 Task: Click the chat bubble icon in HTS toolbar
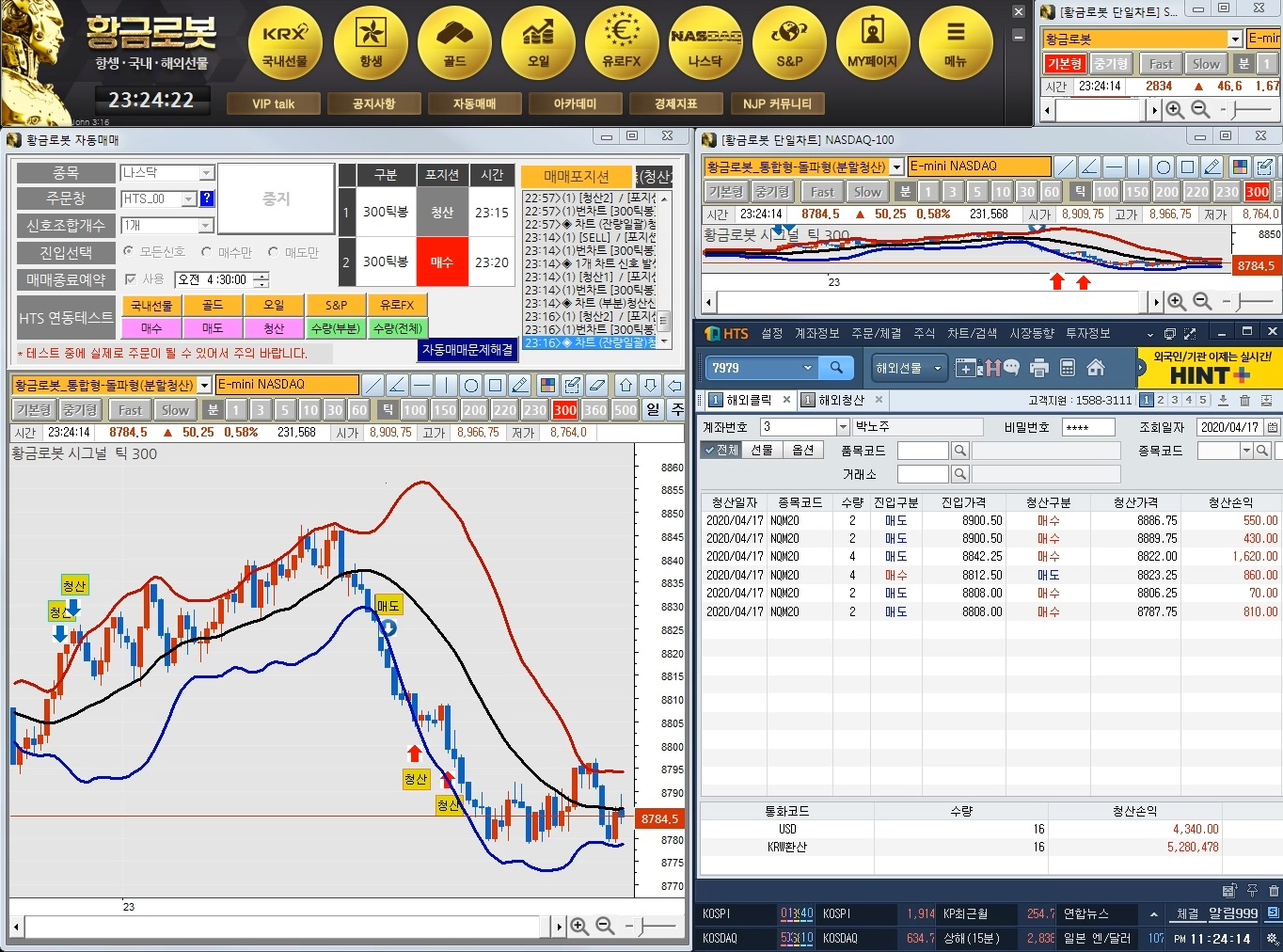tap(1011, 368)
